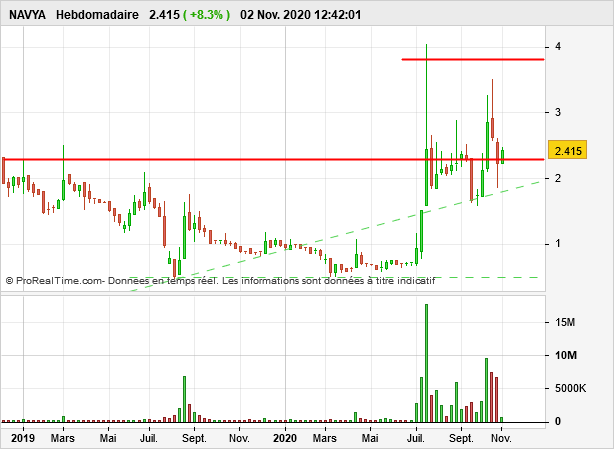Click the 10M volume axis label
This screenshot has width=614, height=449.
(566, 355)
